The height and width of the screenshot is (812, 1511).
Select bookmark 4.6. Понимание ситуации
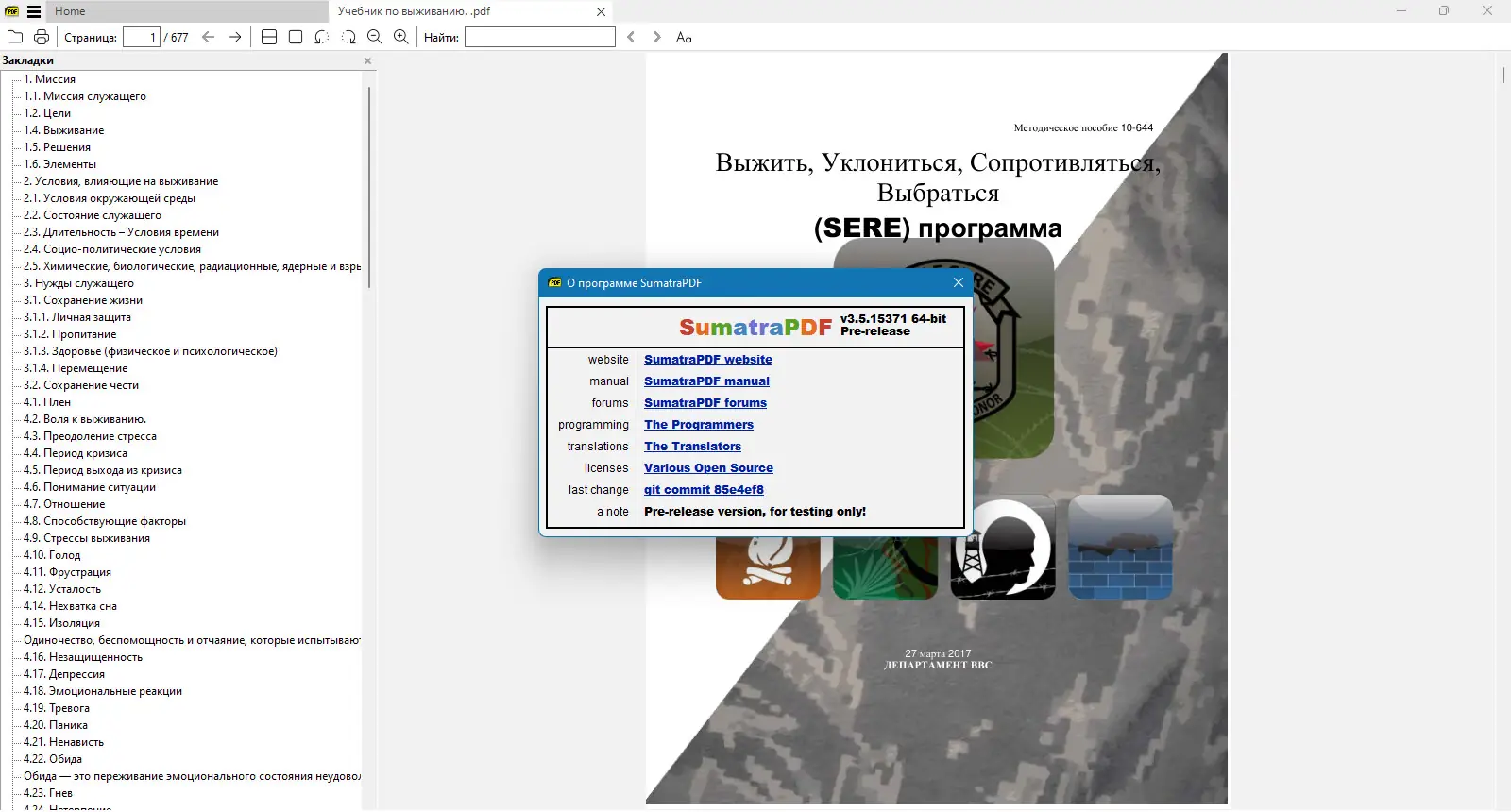coord(90,487)
